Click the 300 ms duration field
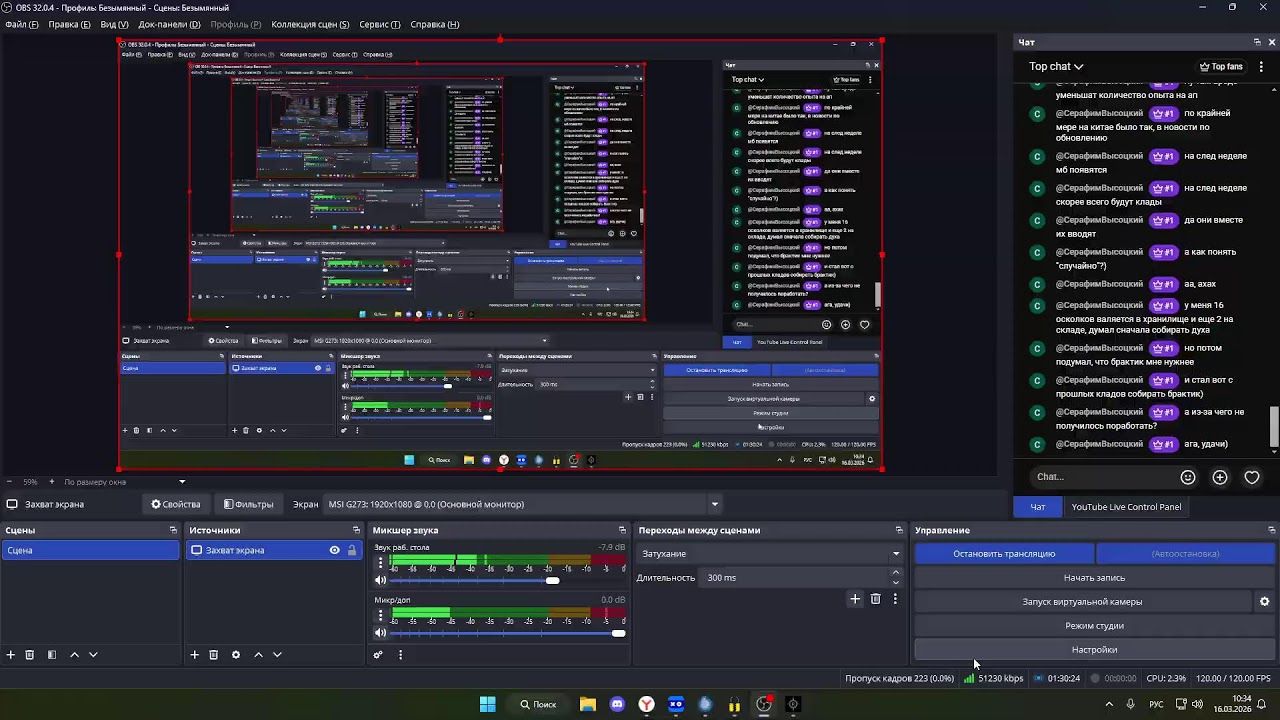The image size is (1280, 720). (795, 578)
